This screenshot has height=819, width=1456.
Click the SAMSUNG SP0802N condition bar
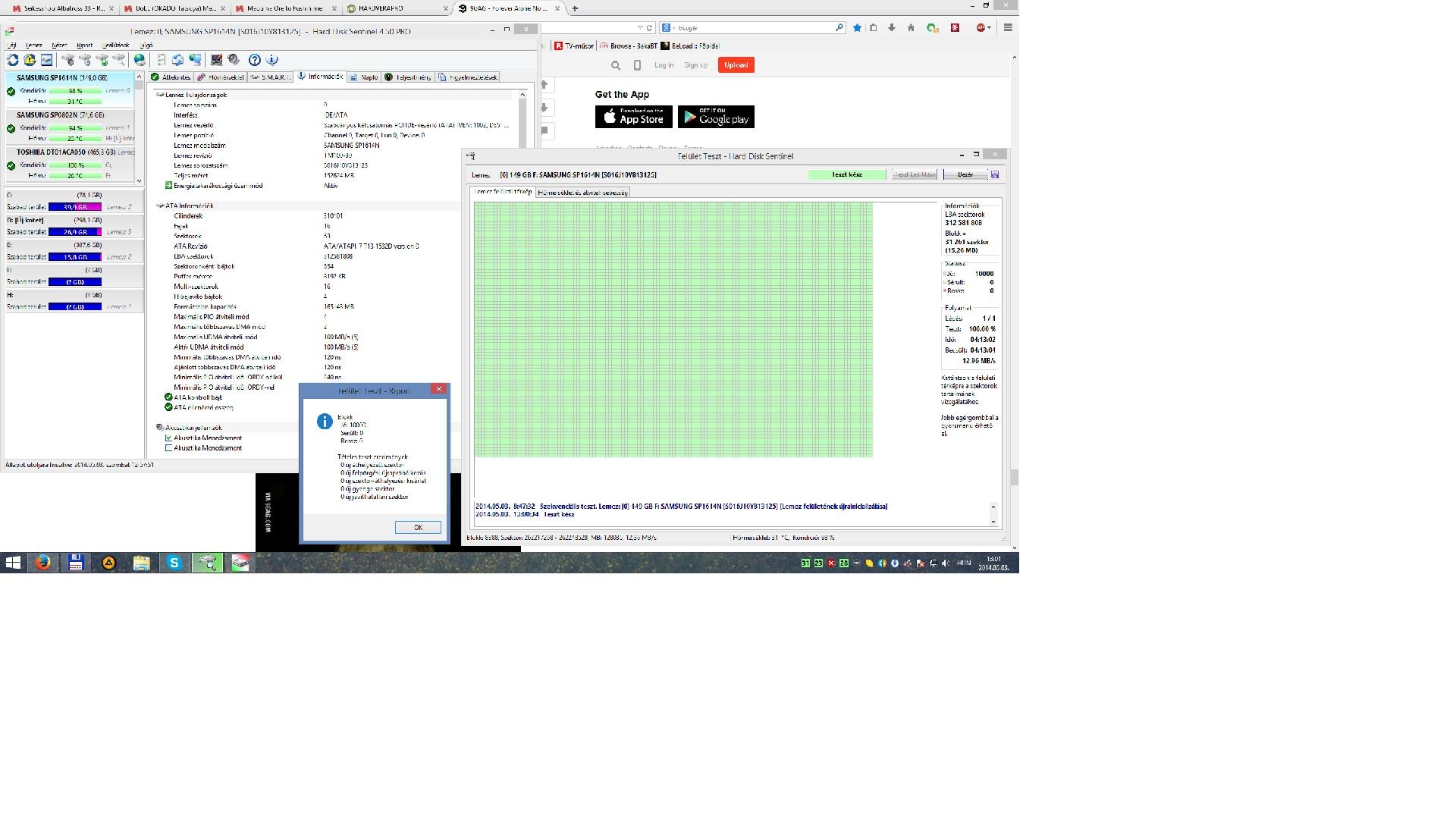tap(75, 128)
